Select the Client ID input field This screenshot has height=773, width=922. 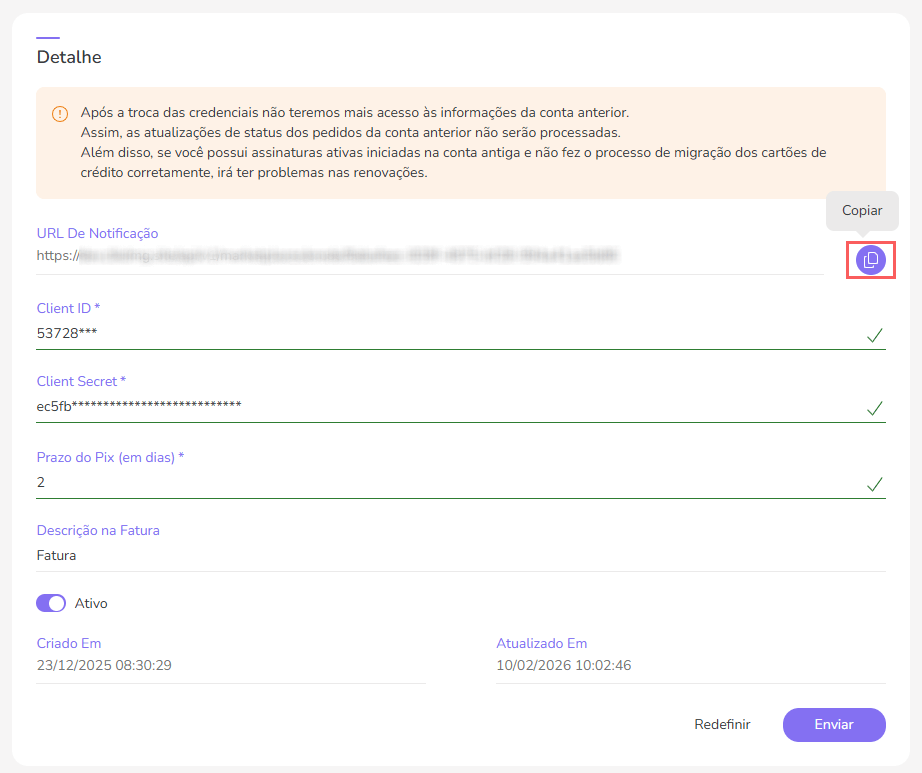300,332
